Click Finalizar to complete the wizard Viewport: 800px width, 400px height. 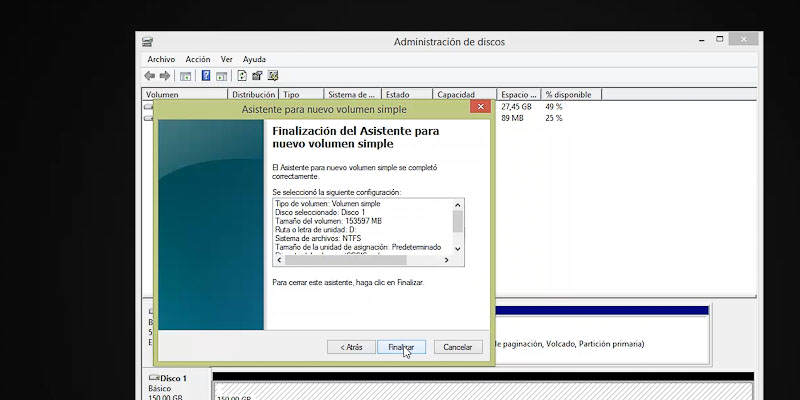click(401, 347)
